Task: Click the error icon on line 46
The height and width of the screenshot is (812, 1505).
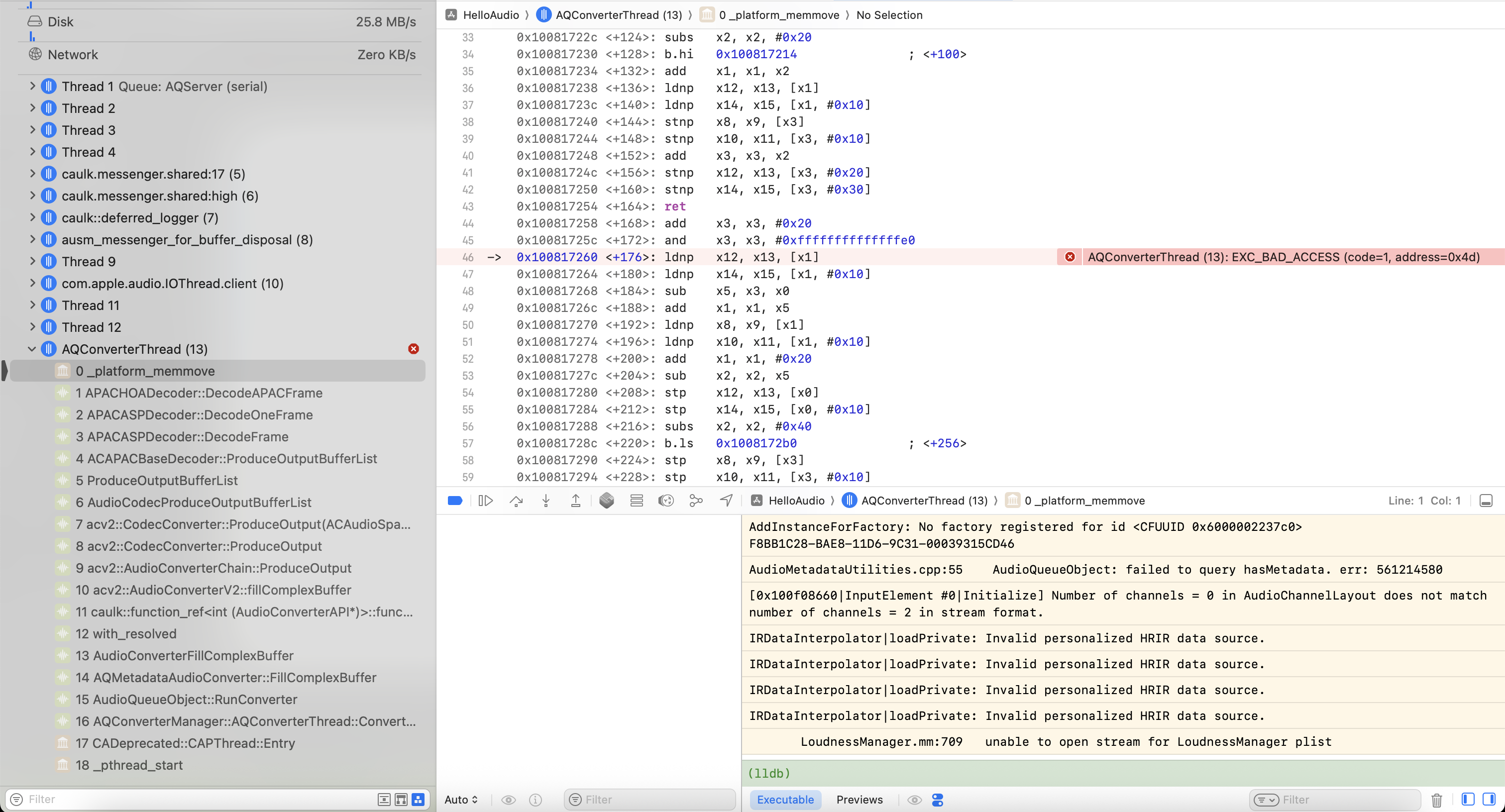Action: [1069, 257]
